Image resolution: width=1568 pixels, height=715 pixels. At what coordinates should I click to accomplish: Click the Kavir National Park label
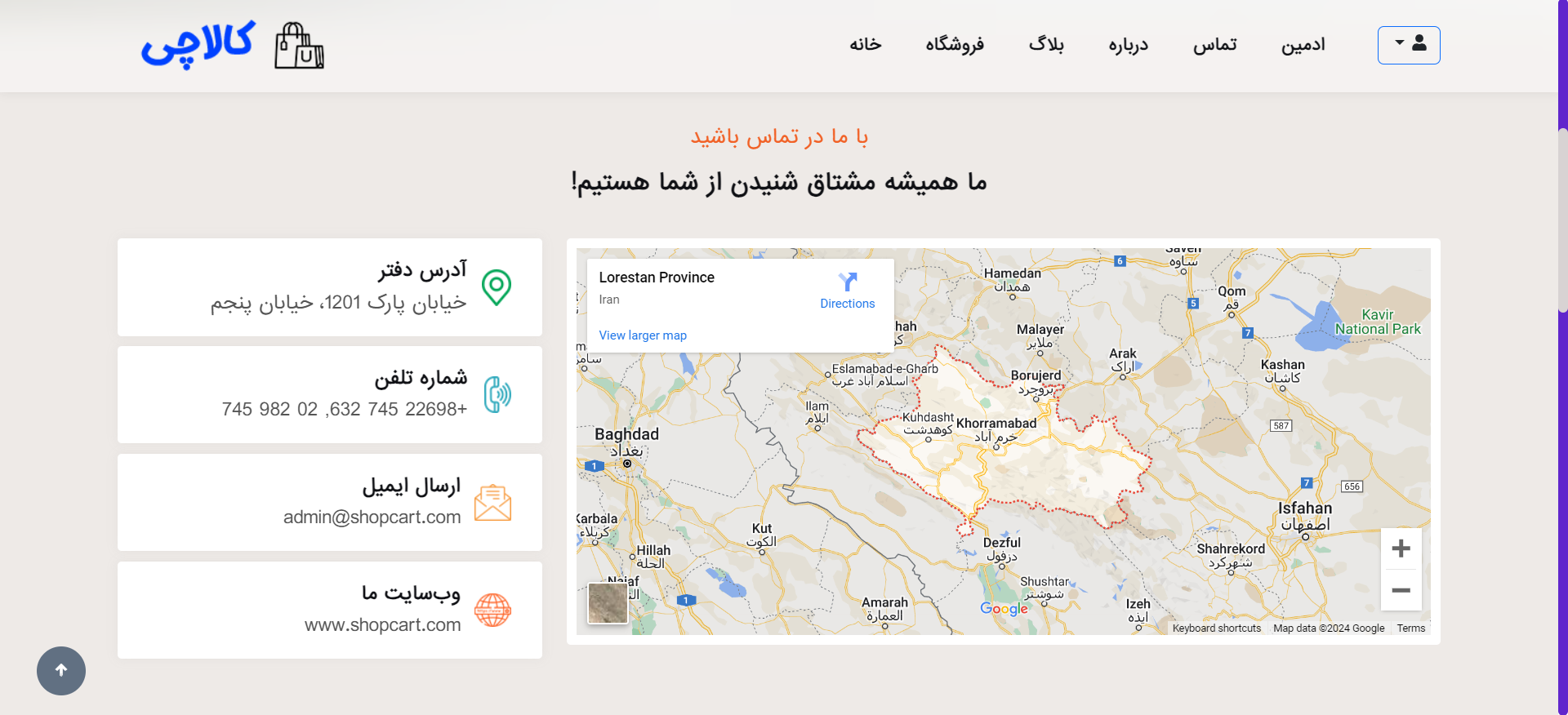pos(1378,322)
